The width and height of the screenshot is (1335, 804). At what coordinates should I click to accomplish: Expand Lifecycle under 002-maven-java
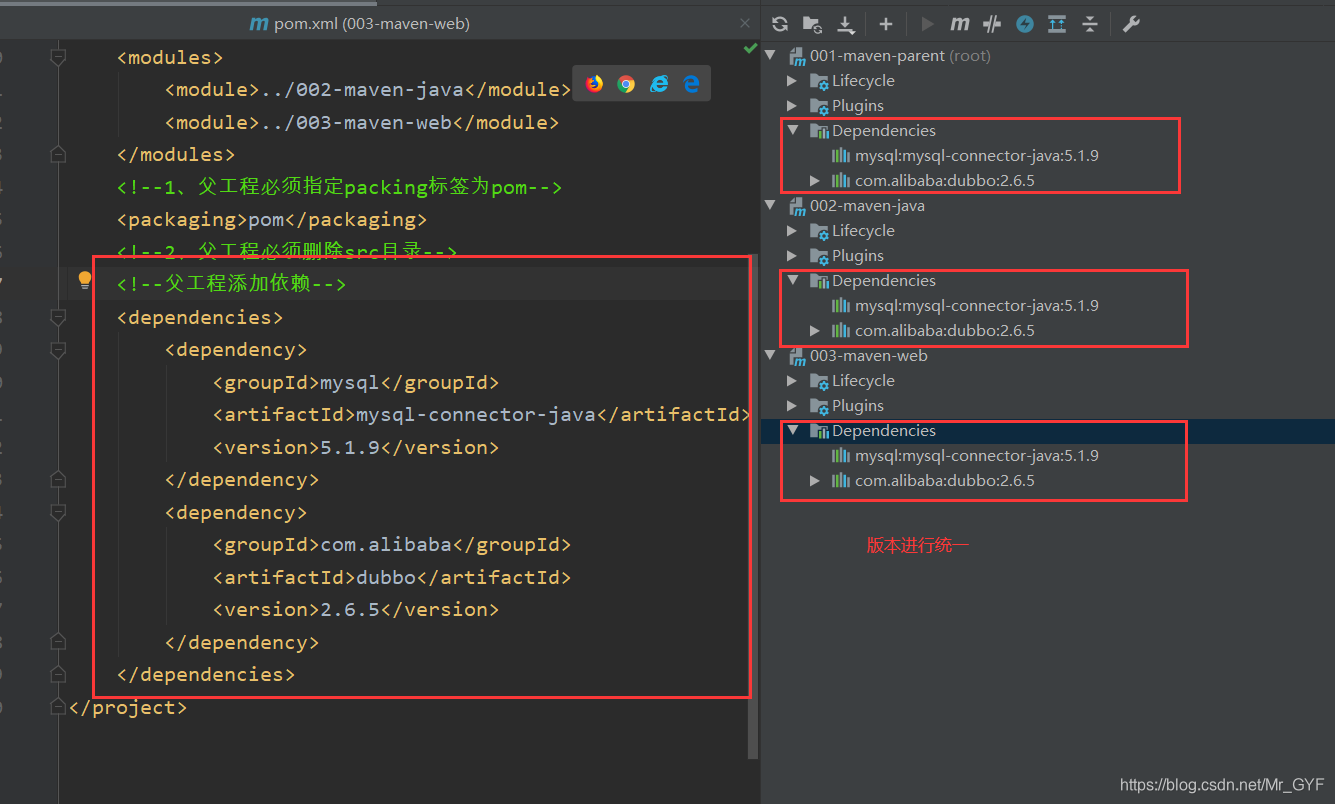tap(792, 230)
